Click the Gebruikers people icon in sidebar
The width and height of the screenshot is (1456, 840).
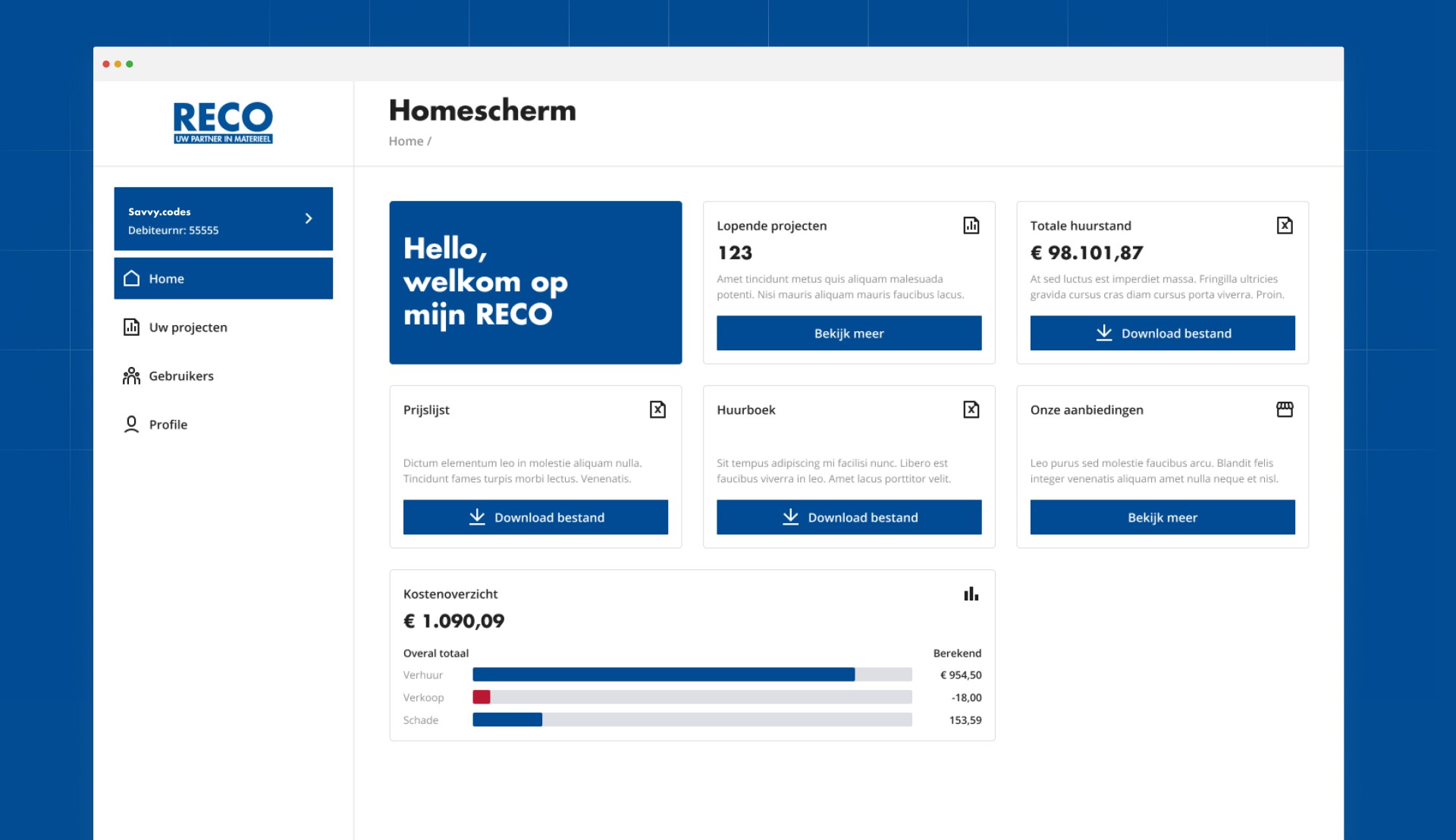(131, 376)
